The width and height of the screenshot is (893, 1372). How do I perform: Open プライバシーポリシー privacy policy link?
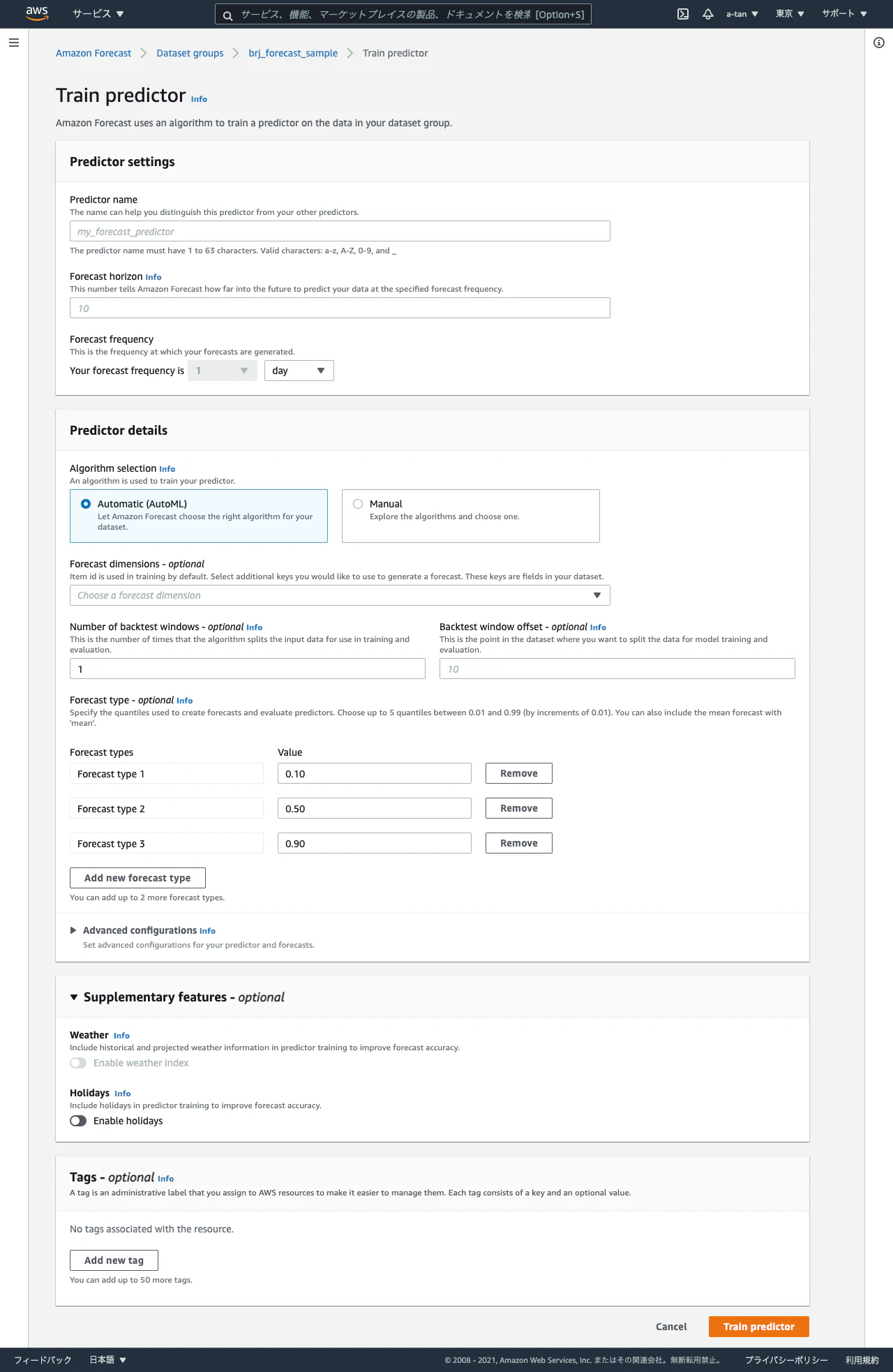tap(786, 1360)
